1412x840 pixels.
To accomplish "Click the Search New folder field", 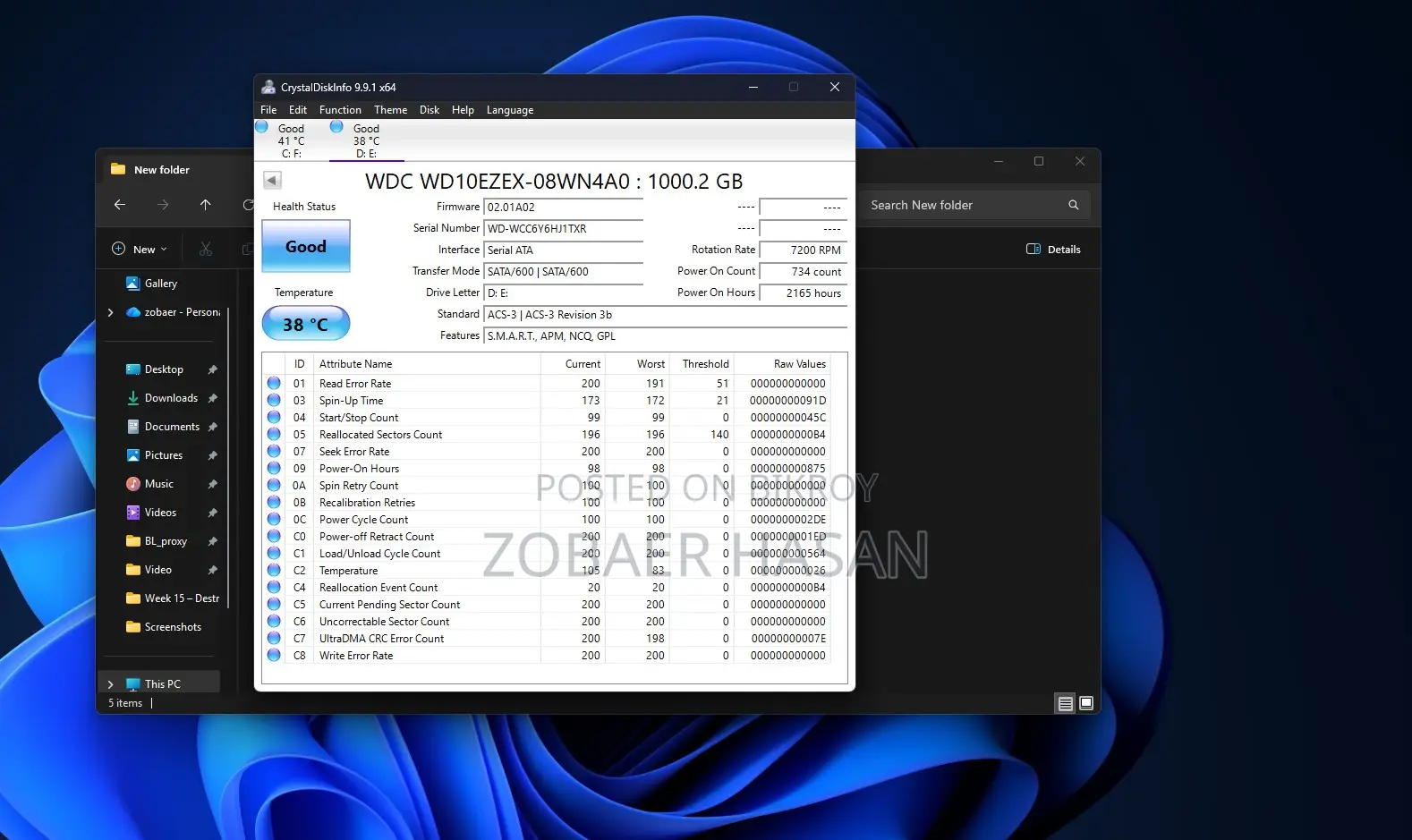I will (x=974, y=205).
